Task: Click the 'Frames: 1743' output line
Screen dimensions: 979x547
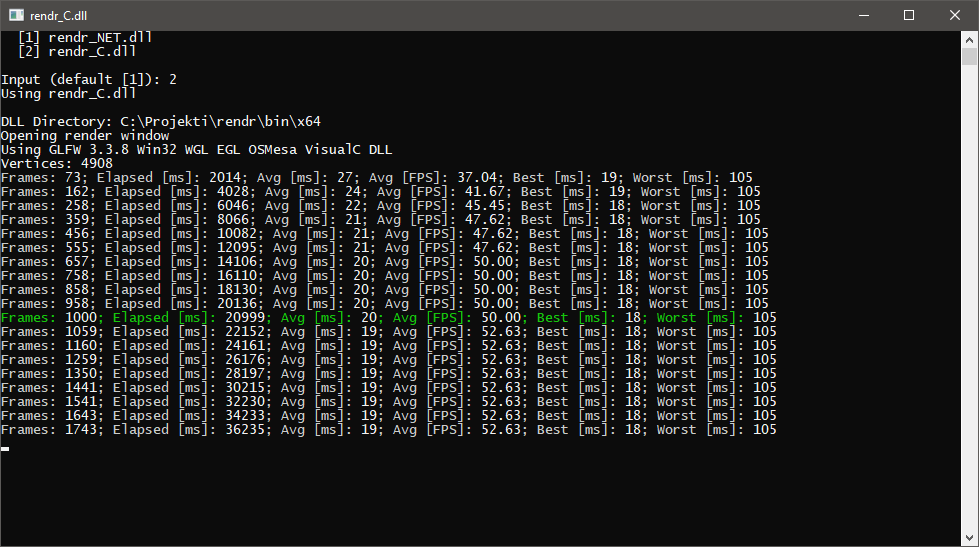Action: point(388,430)
